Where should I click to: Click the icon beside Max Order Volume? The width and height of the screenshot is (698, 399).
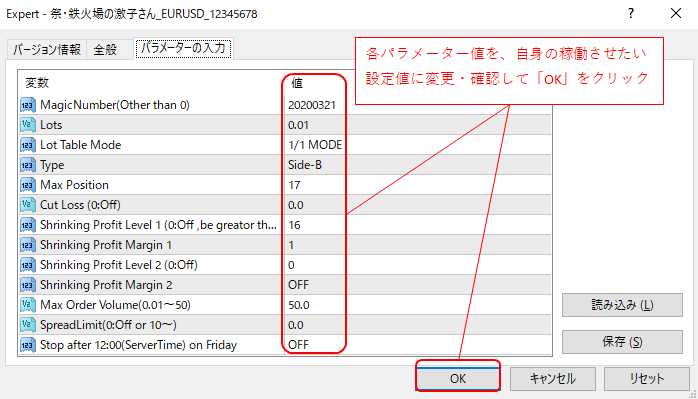[28, 305]
